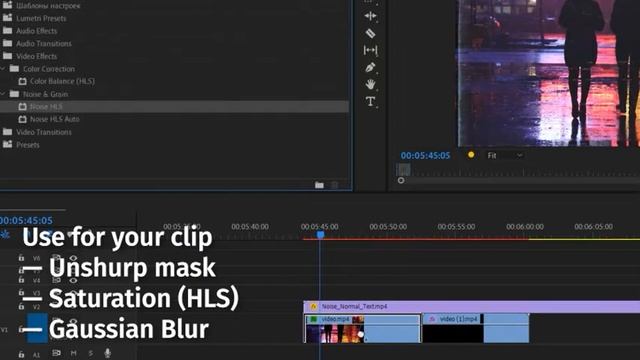Solo audio track A1 with S button
640x360 pixels.
pyautogui.click(x=91, y=353)
